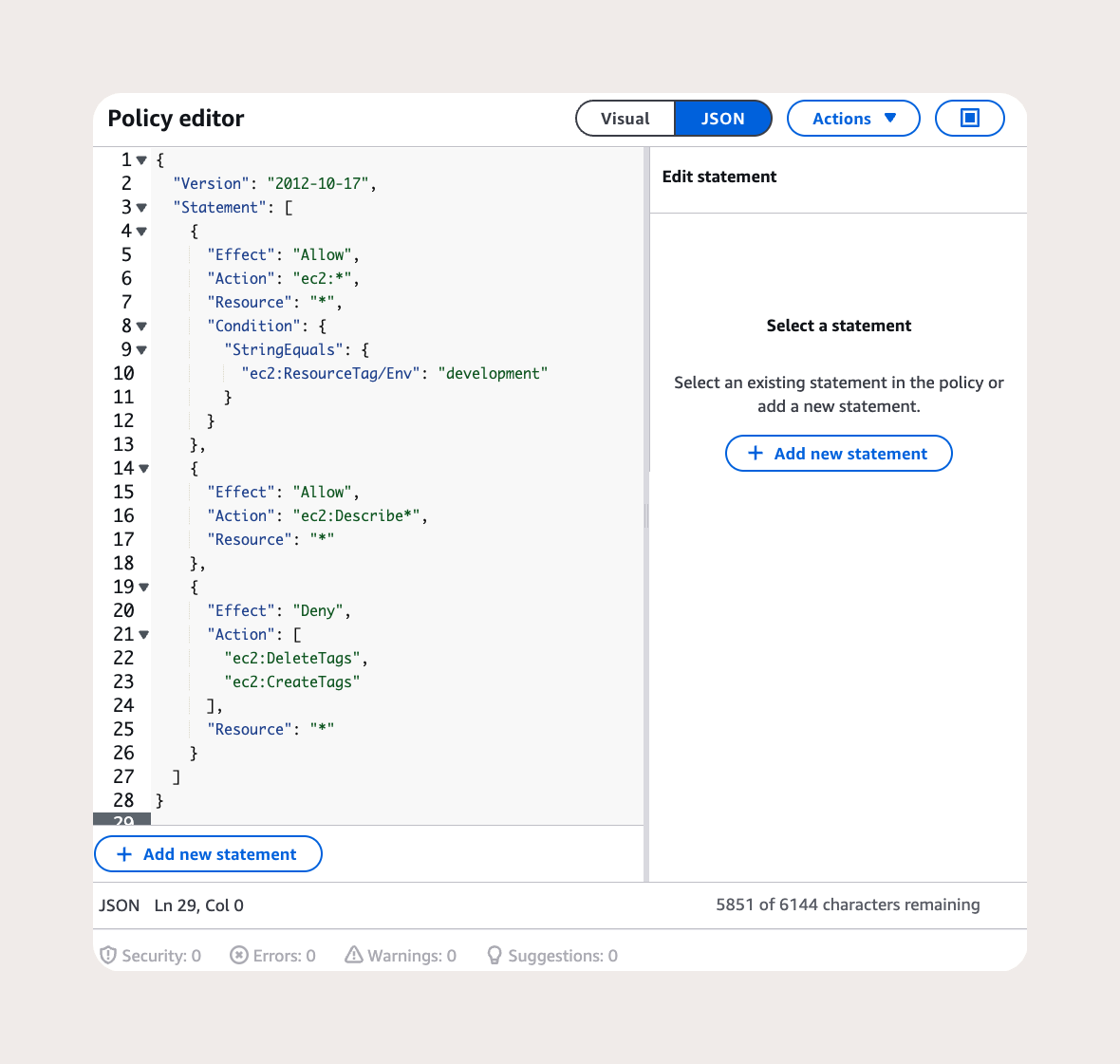Click the "StringEquals" key on line 9

click(284, 350)
